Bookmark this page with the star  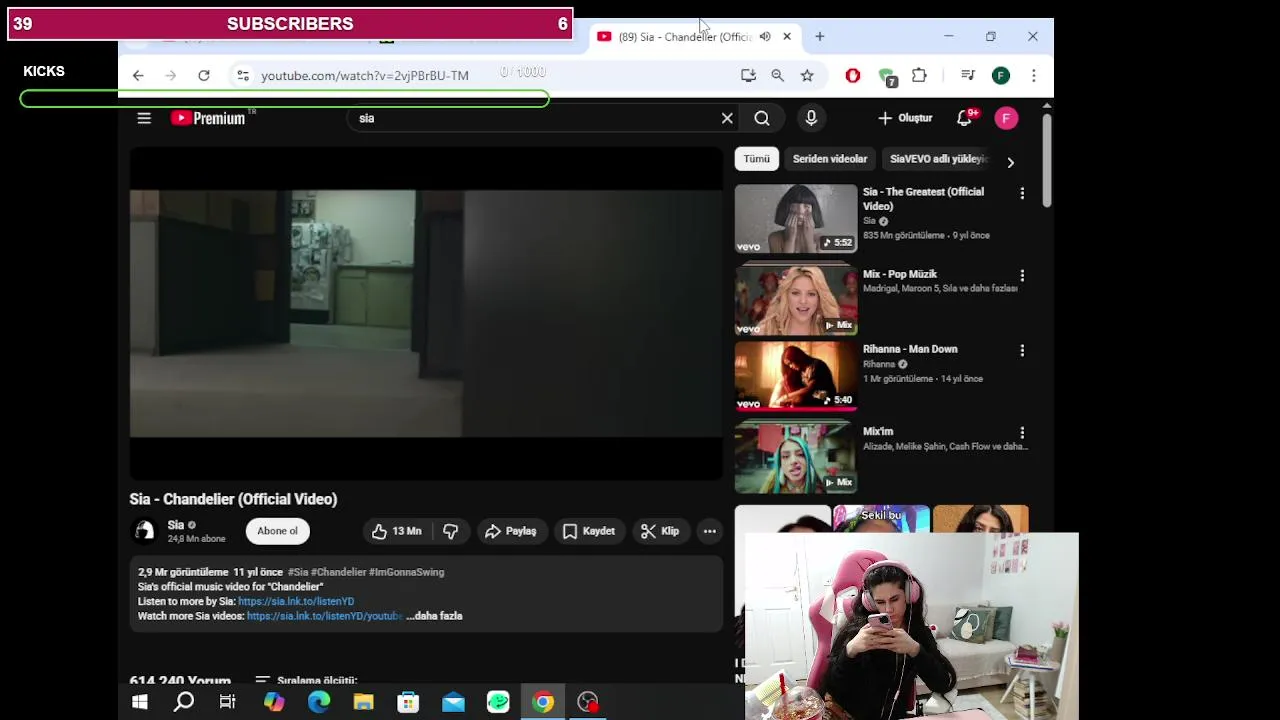807,75
